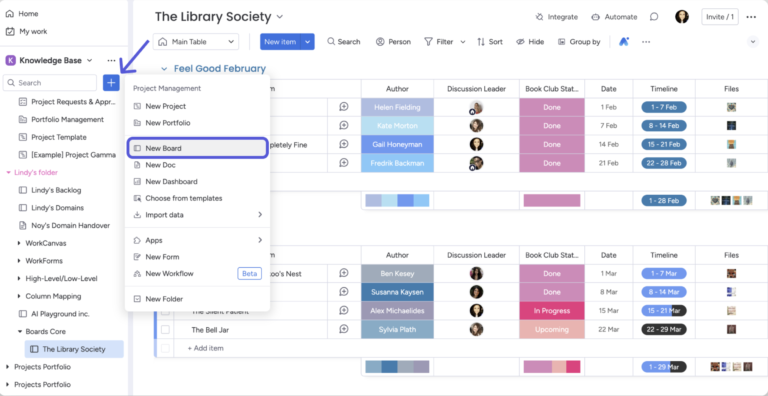Click the 15 - 21 Mar timeline pill
Image resolution: width=768 pixels, height=396 pixels.
click(664, 311)
